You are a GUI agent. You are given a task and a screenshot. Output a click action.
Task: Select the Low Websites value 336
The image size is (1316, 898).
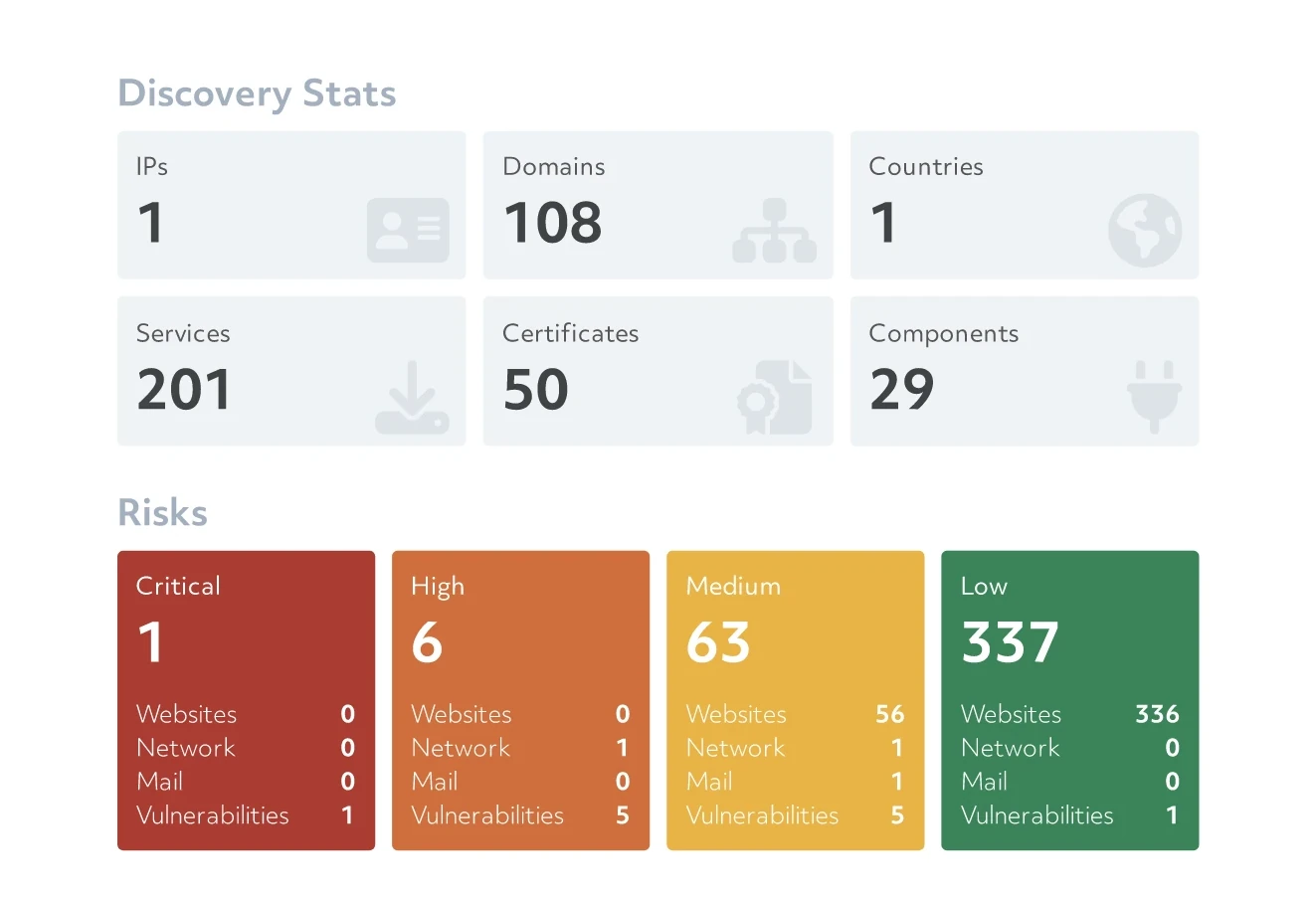pyautogui.click(x=1158, y=714)
